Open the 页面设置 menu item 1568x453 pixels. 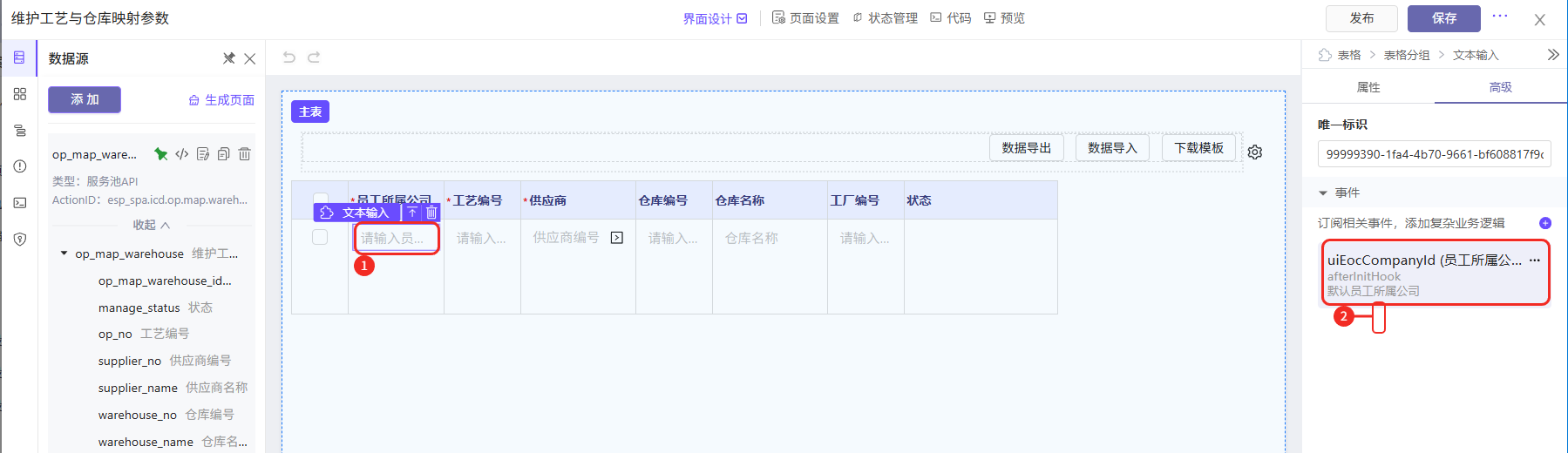(805, 18)
